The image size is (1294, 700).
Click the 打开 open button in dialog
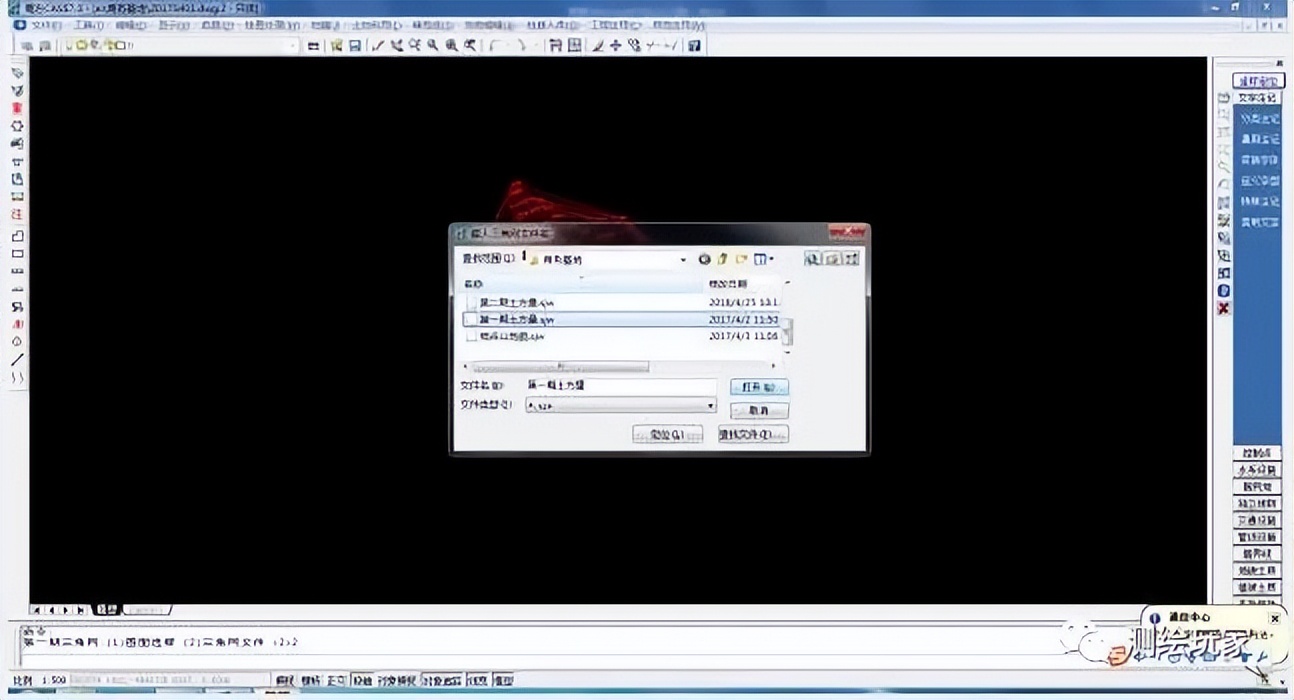point(759,386)
